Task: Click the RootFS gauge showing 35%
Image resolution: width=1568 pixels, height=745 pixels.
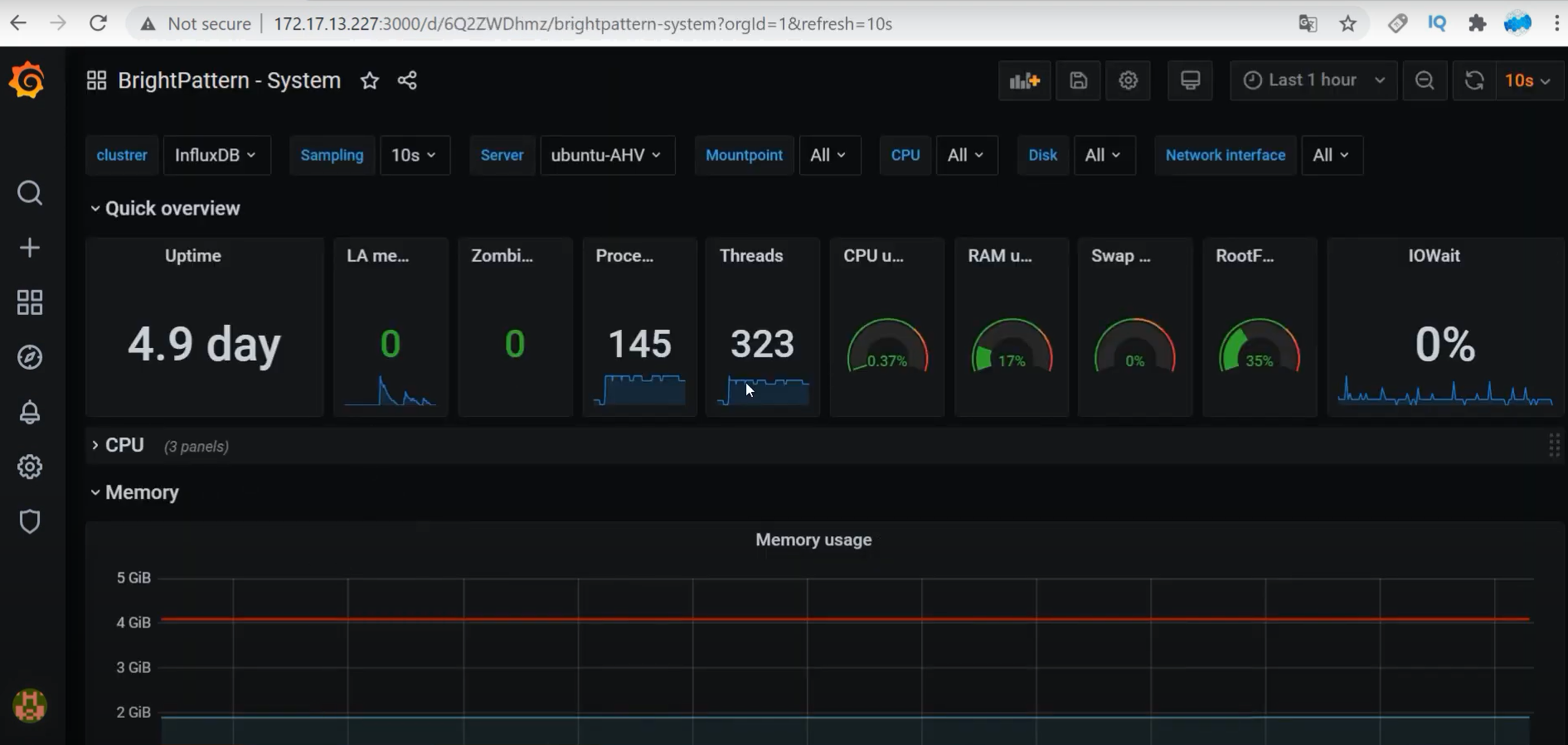Action: [x=1260, y=346]
